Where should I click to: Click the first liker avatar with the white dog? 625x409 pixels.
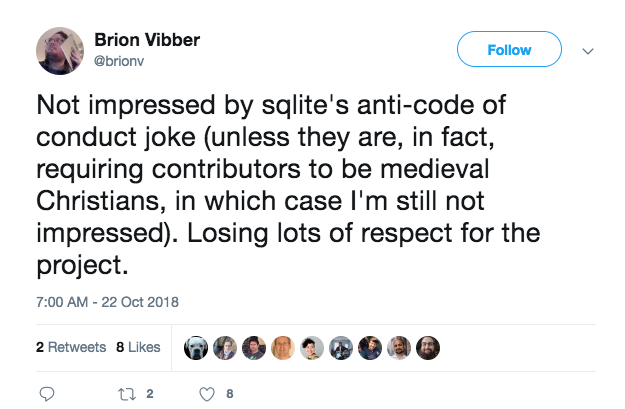point(197,347)
